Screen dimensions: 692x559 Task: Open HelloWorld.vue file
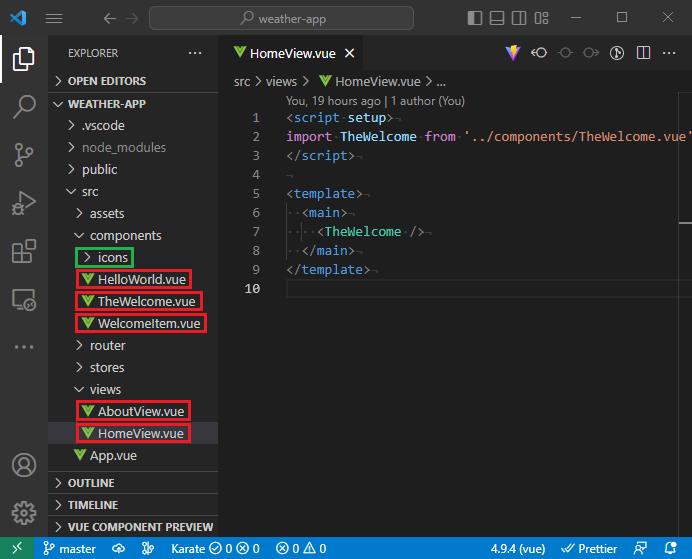click(133, 280)
